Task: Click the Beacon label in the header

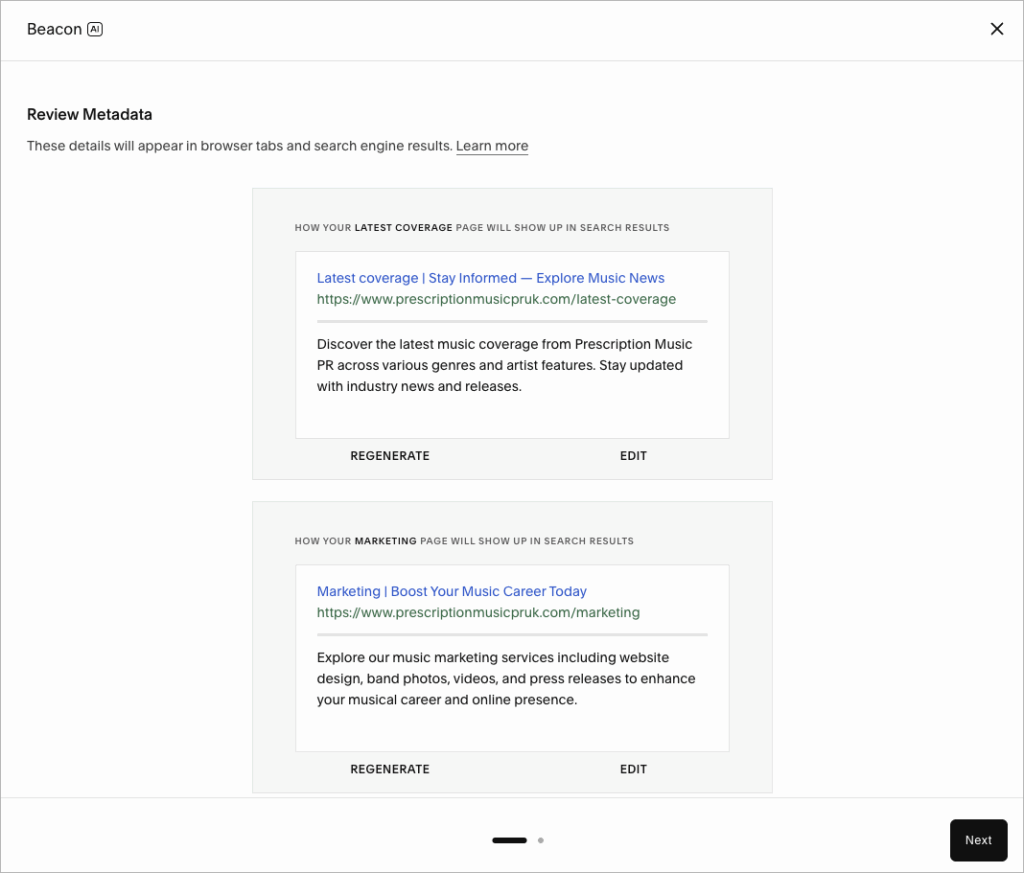Action: pyautogui.click(x=52, y=29)
